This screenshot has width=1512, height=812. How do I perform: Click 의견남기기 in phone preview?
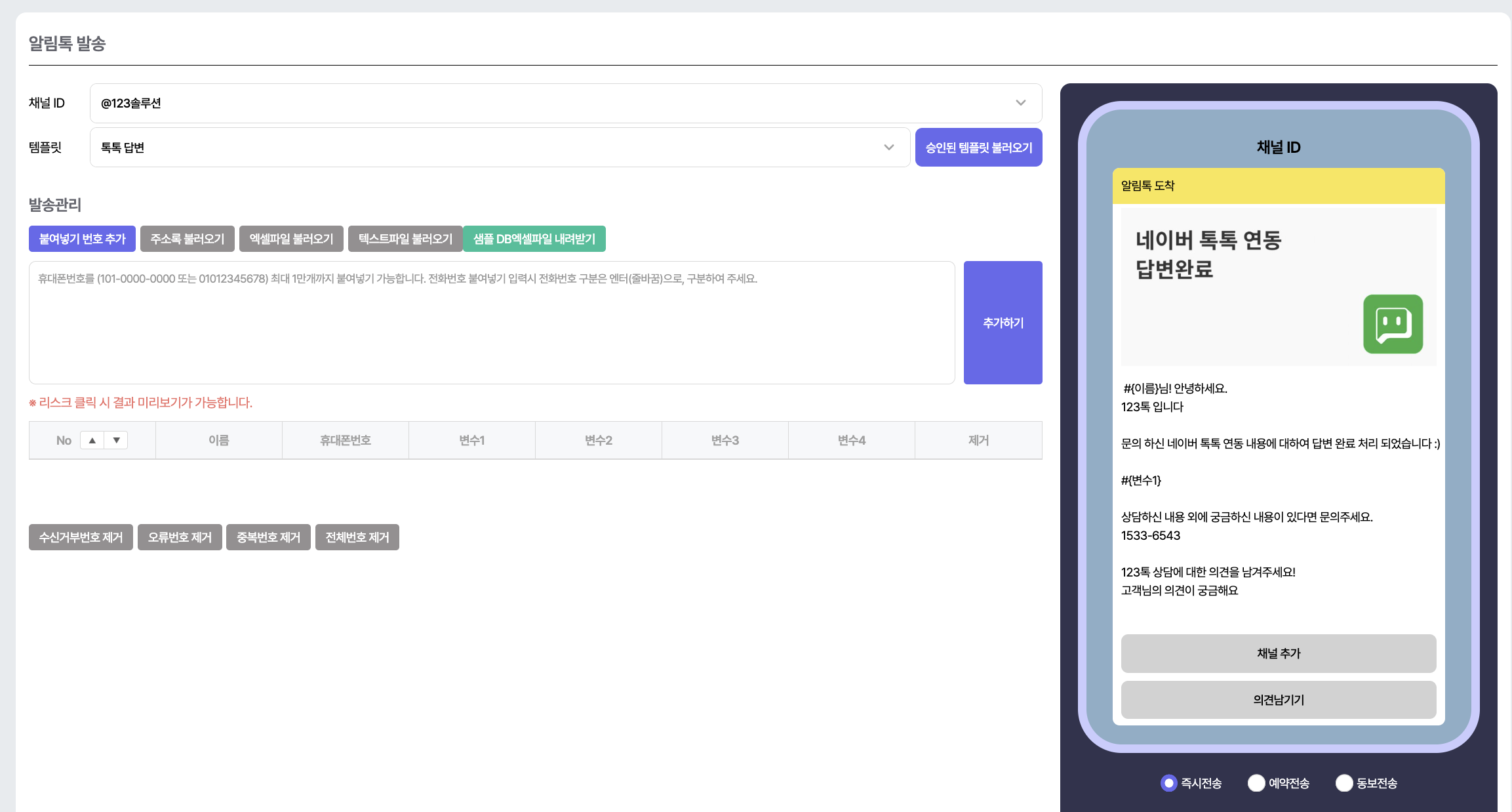coord(1278,700)
